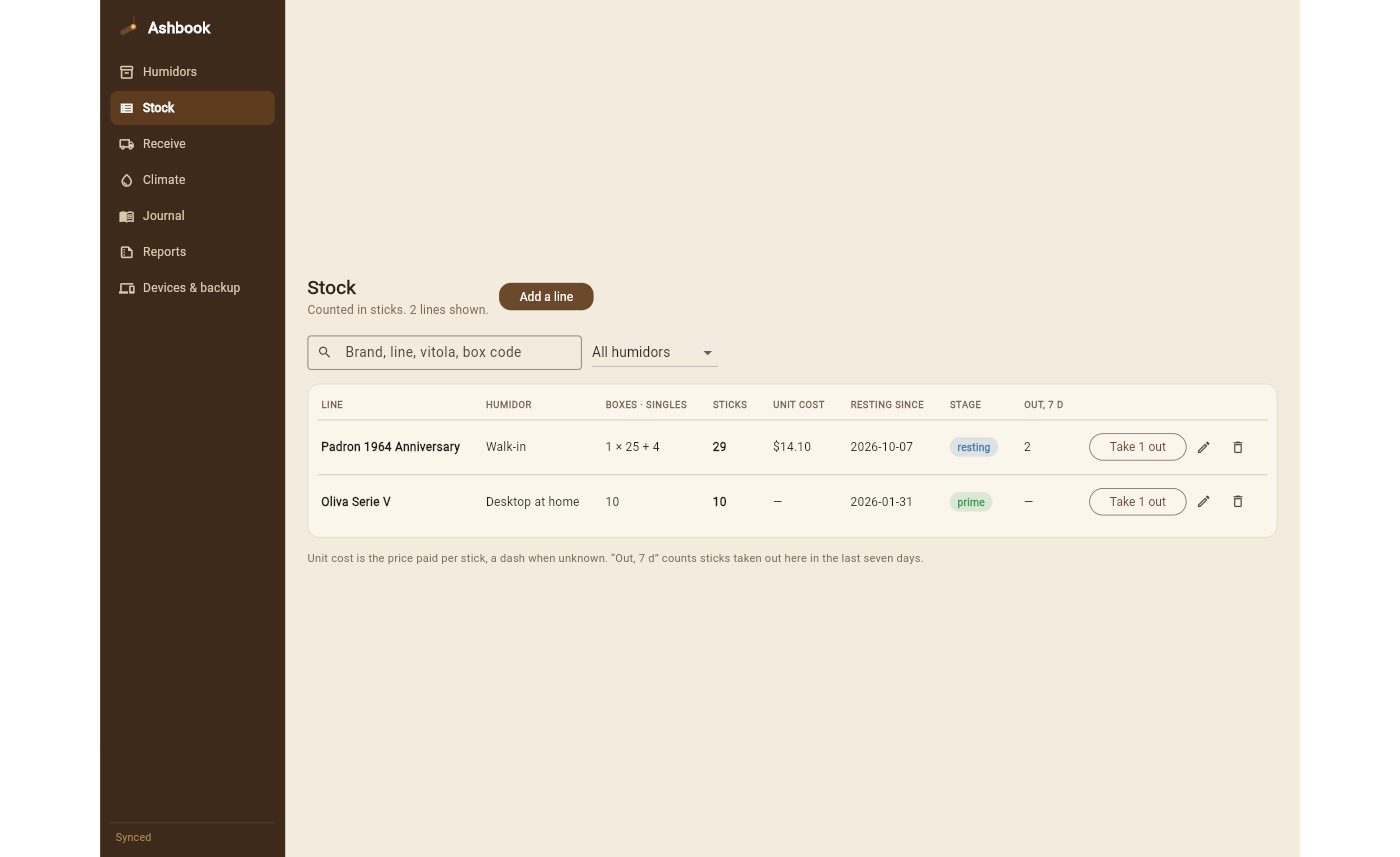
Task: Edit the Padron 1964 Anniversary line
Action: pyautogui.click(x=1204, y=447)
